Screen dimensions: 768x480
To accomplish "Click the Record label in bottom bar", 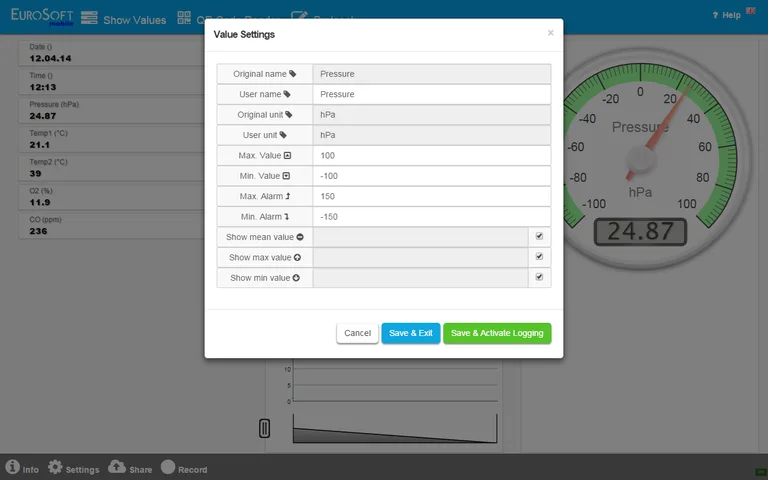I will 192,470.
